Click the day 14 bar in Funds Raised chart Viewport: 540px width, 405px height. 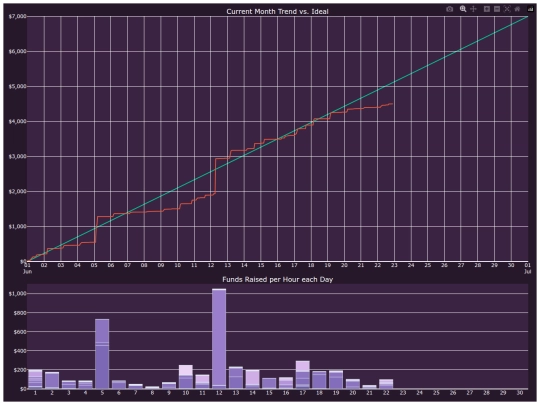pos(252,379)
